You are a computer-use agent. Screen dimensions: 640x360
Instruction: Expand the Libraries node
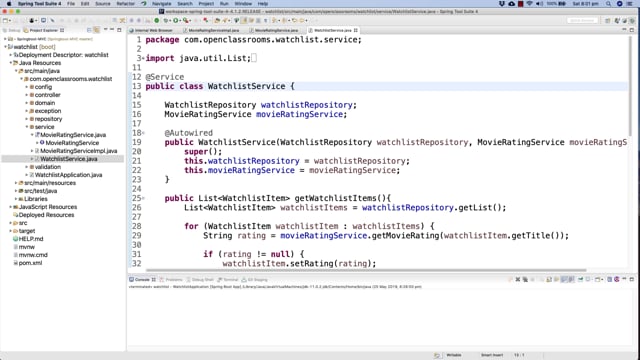pyautogui.click(x=16, y=199)
